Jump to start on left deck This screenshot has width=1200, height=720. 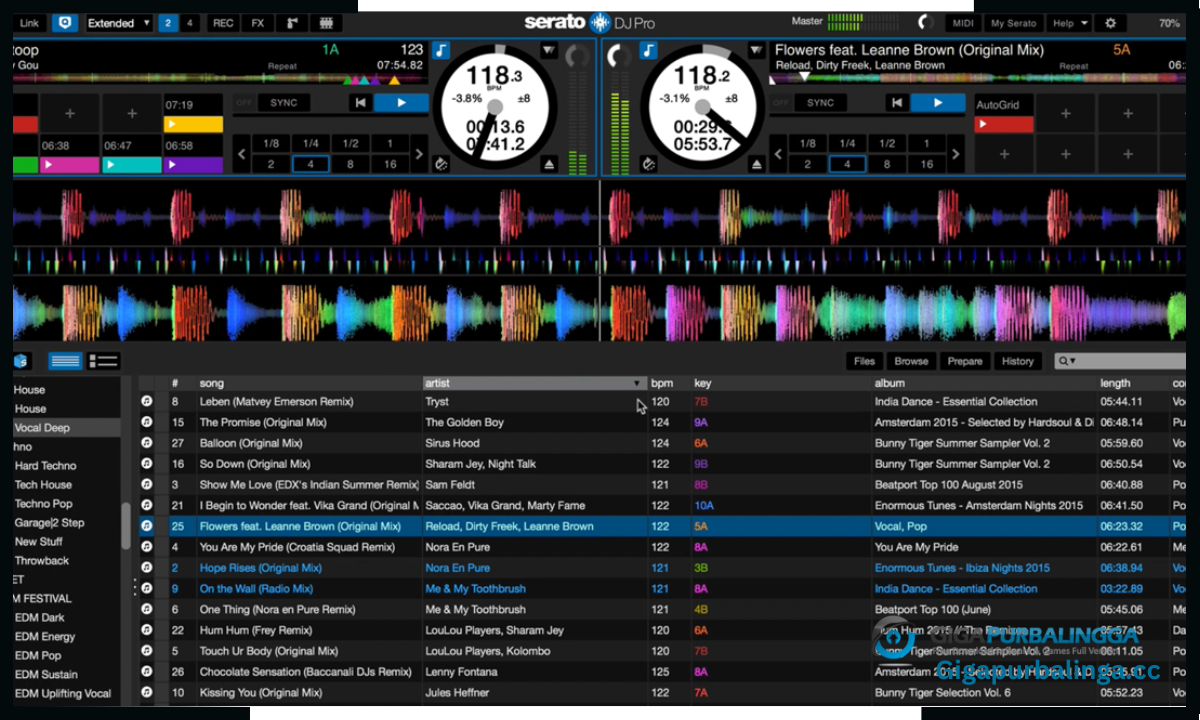click(x=360, y=102)
